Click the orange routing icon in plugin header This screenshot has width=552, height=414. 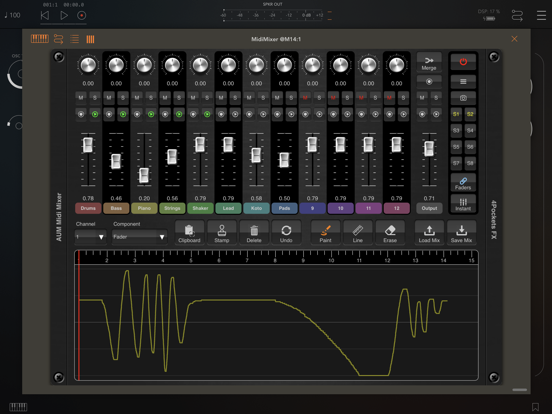click(x=58, y=39)
